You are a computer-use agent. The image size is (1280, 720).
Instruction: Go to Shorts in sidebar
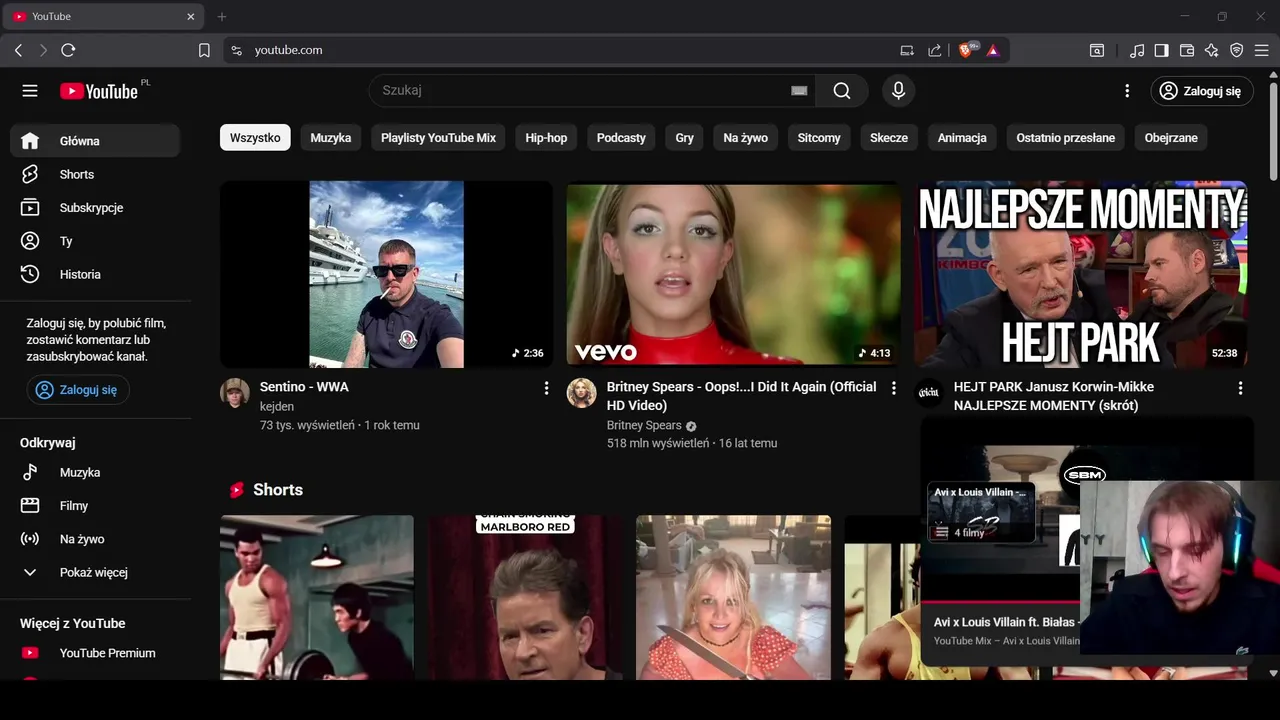(95, 174)
